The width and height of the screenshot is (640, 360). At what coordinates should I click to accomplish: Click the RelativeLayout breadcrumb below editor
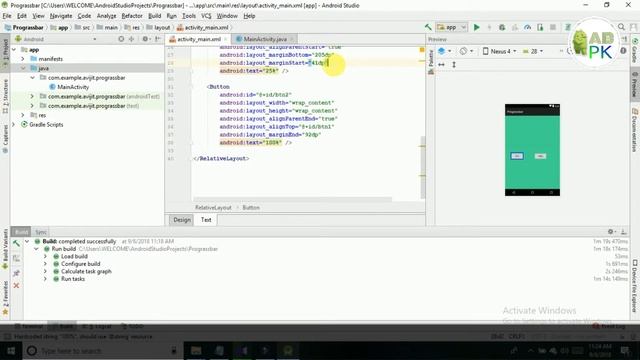(x=213, y=207)
